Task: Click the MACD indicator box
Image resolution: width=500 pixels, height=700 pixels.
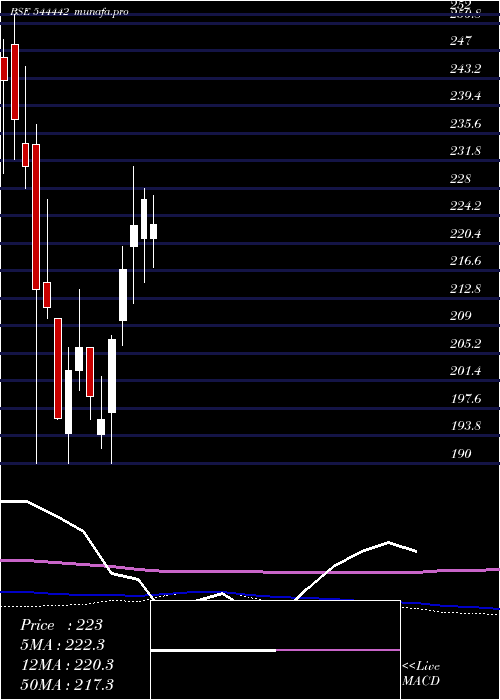Action: point(275,650)
